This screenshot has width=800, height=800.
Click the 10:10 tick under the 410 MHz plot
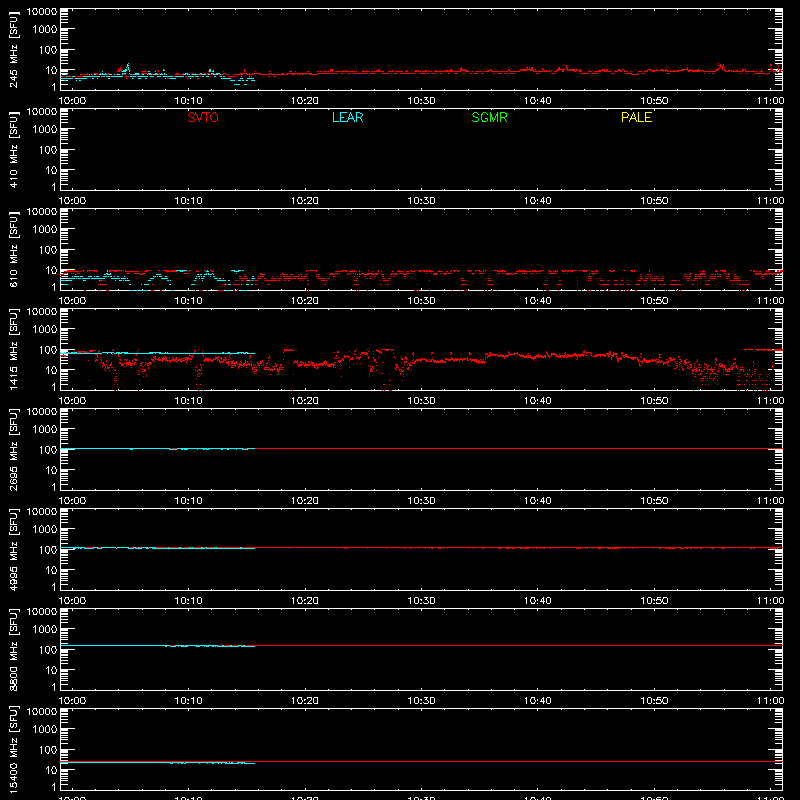188,201
